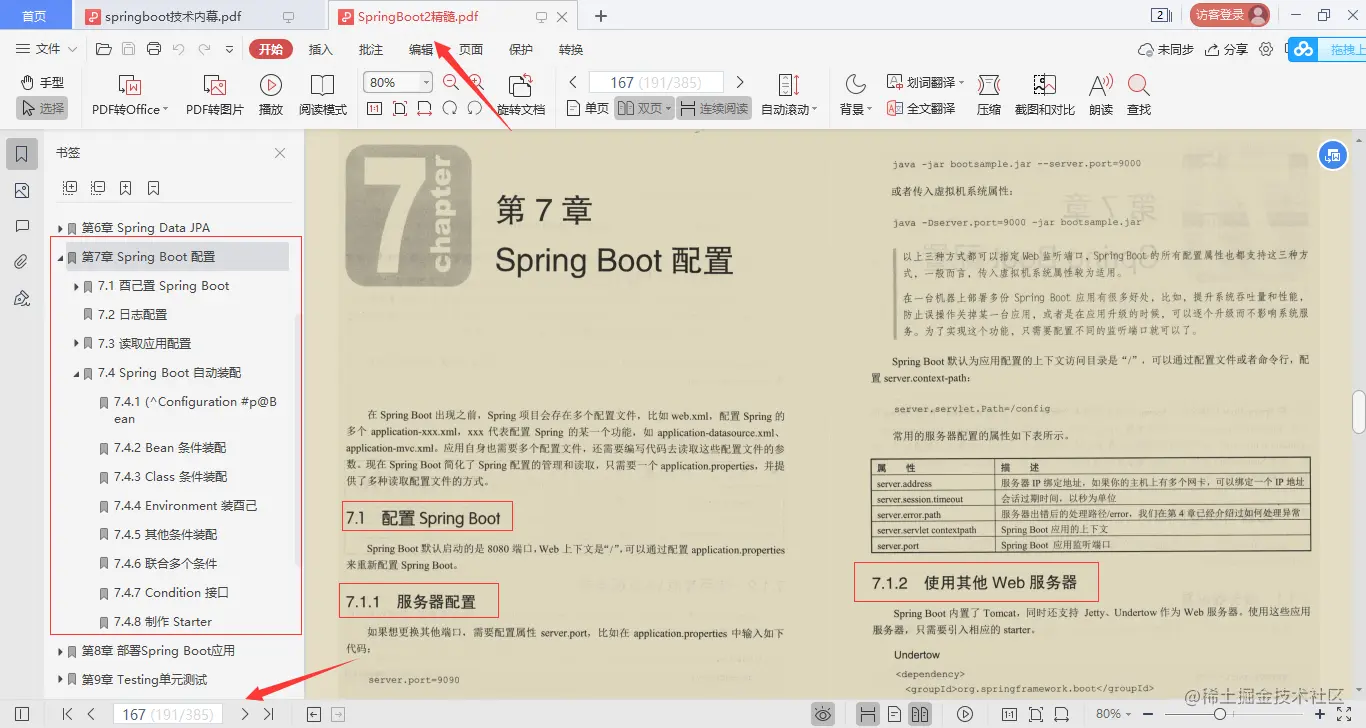Collapse the 7.4 Spring Boot 自动装配 bookmark

(77, 373)
